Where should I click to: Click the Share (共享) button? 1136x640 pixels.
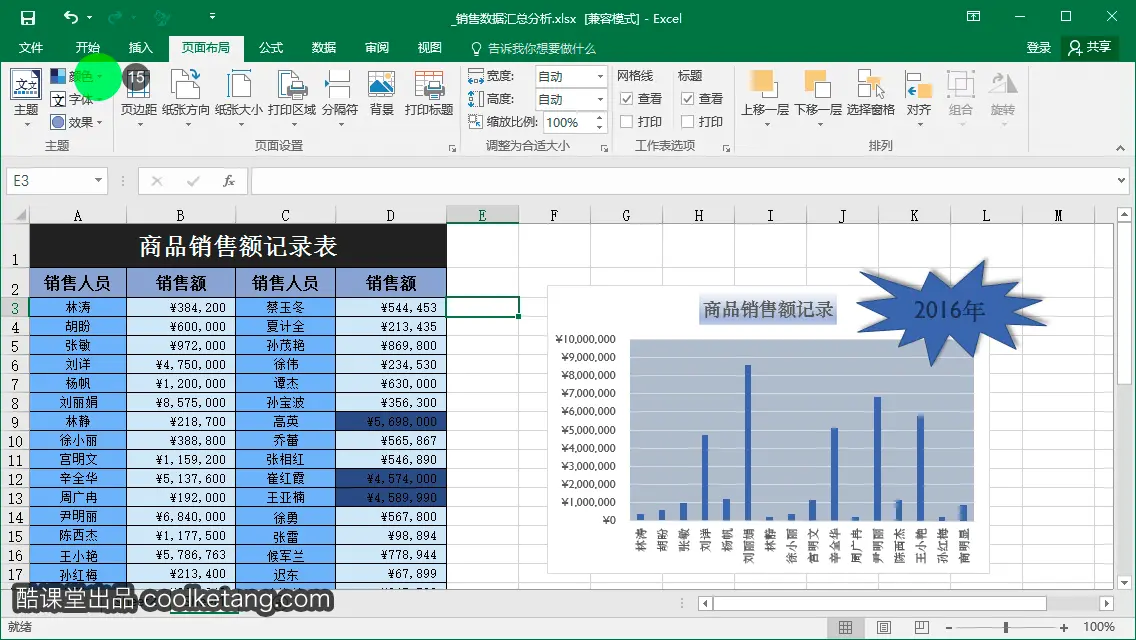tap(1090, 48)
